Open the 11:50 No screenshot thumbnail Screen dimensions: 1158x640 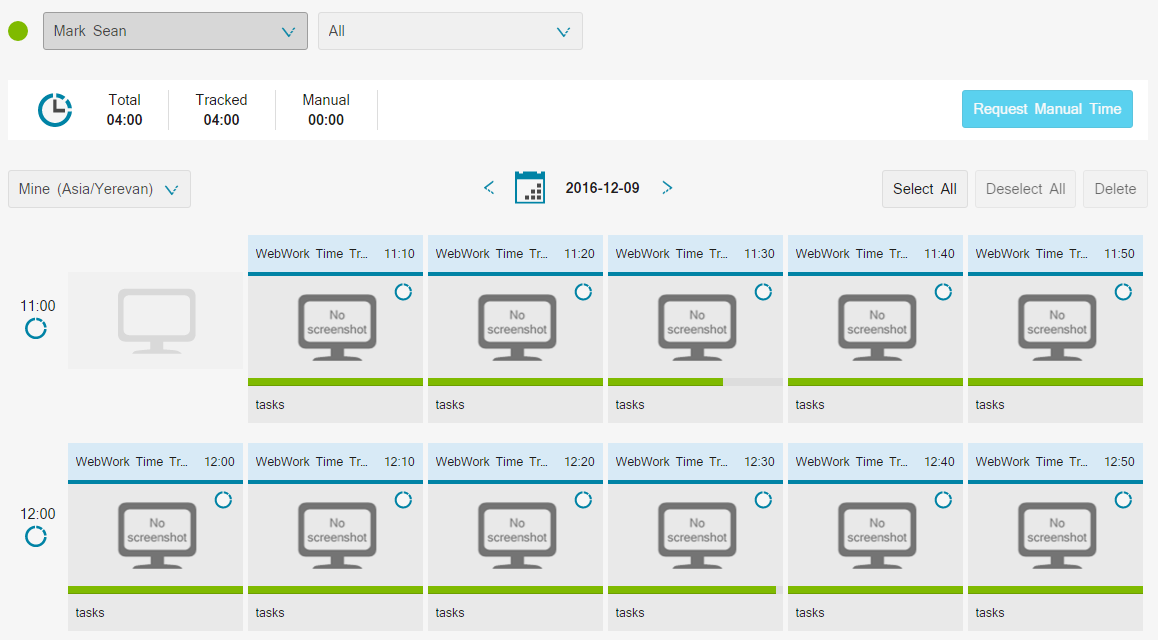(x=1057, y=327)
